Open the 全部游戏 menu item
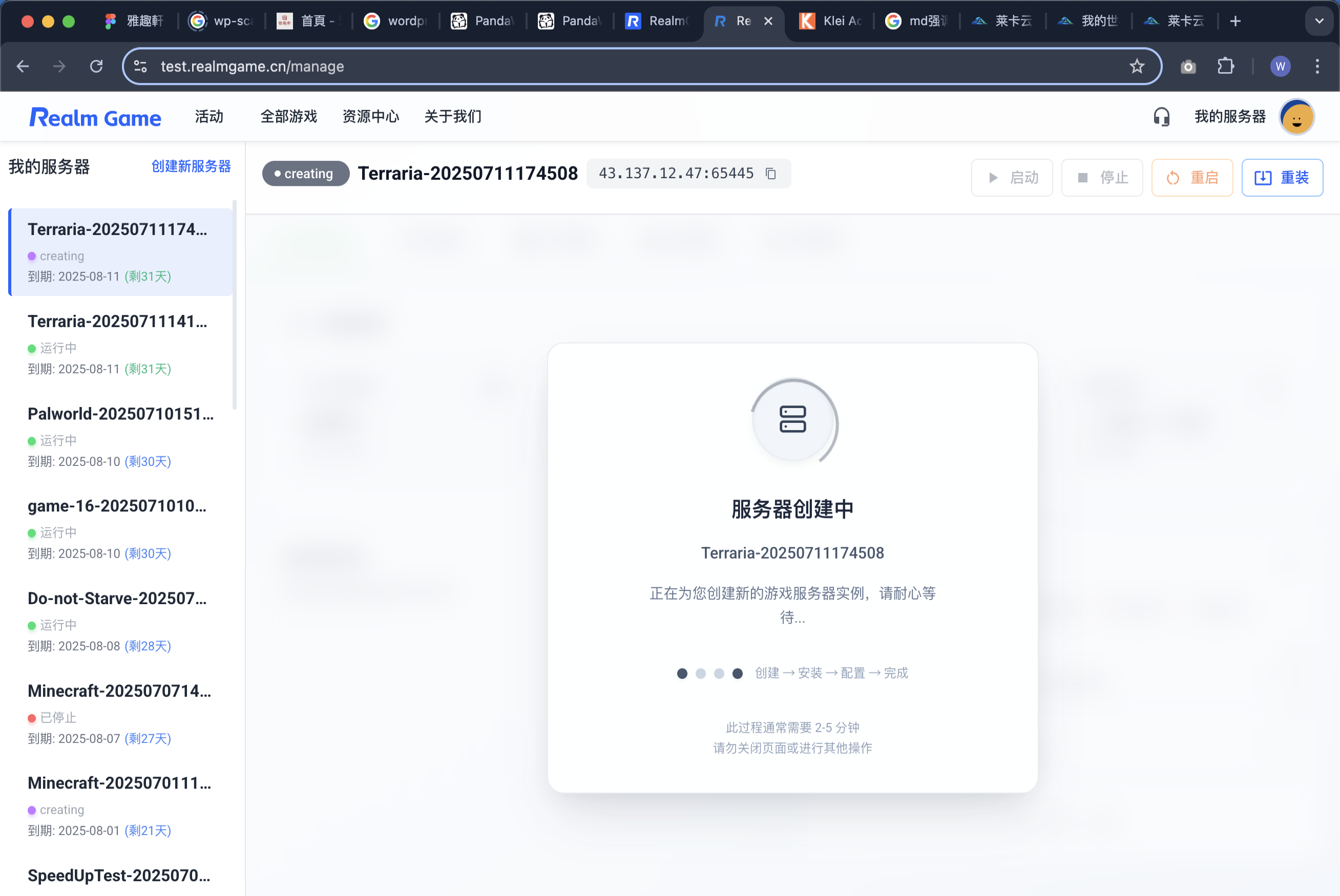 [x=288, y=117]
